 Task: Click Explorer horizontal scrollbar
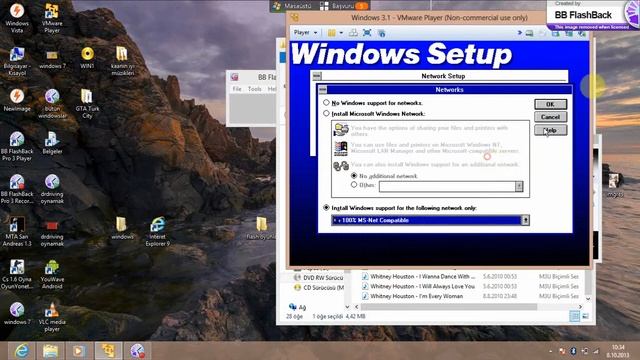448,307
